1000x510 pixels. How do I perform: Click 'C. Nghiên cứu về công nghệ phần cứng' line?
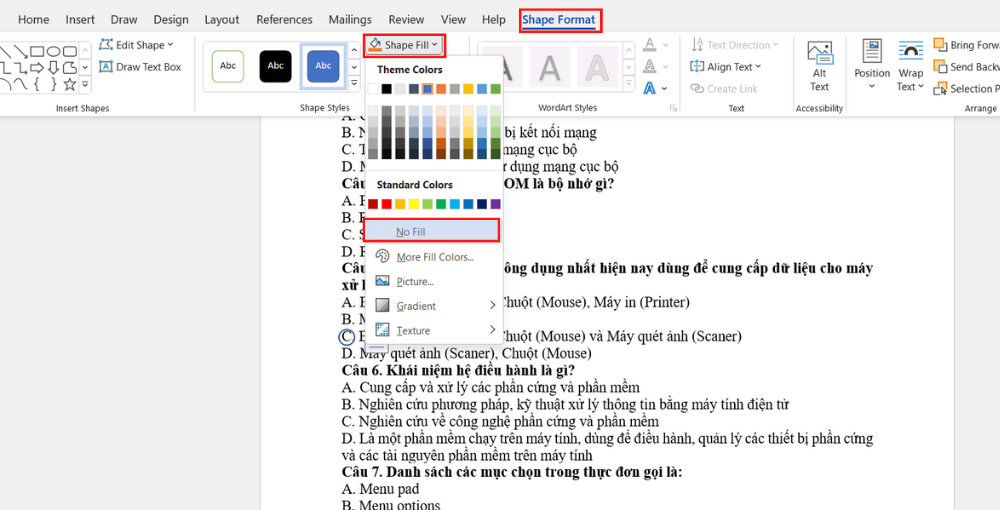500,421
